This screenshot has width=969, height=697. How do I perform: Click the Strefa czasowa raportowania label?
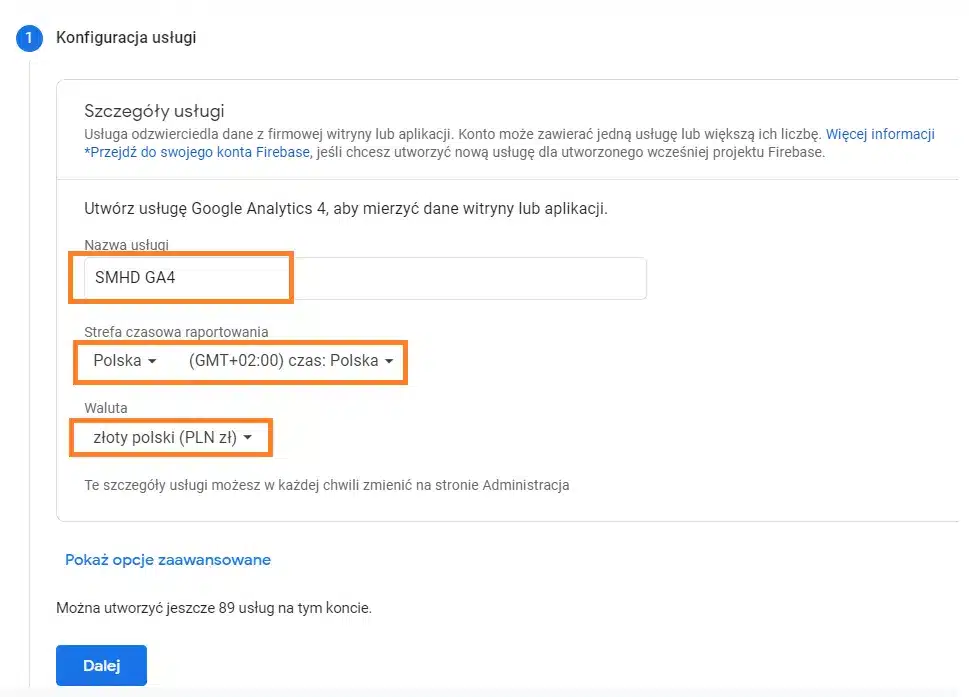(x=176, y=332)
